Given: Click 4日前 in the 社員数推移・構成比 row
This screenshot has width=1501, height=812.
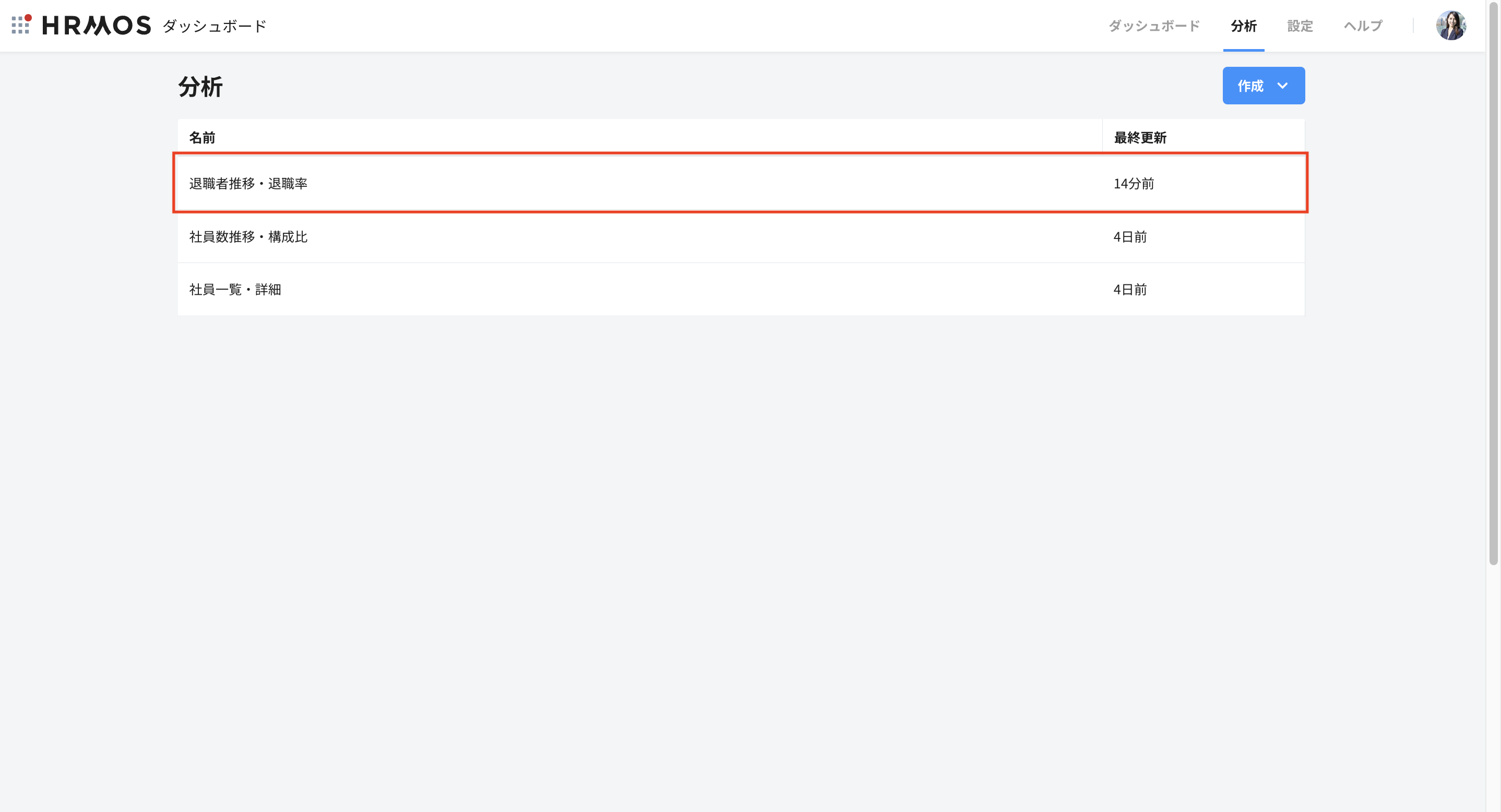Looking at the screenshot, I should point(1130,236).
